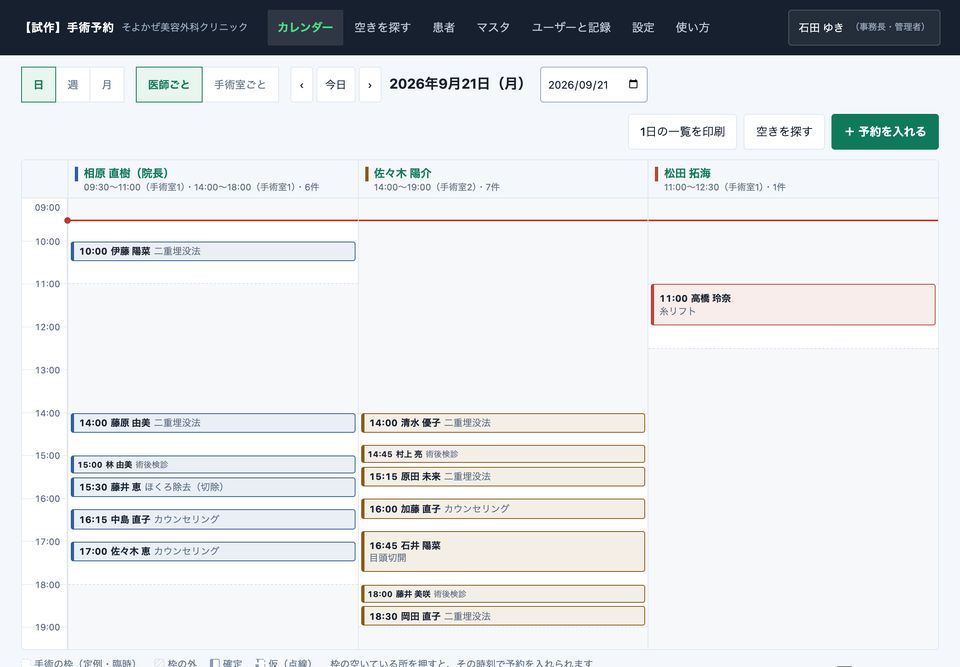This screenshot has width=960, height=667.
Task: Switch to 週 (week) view
Action: click(73, 85)
